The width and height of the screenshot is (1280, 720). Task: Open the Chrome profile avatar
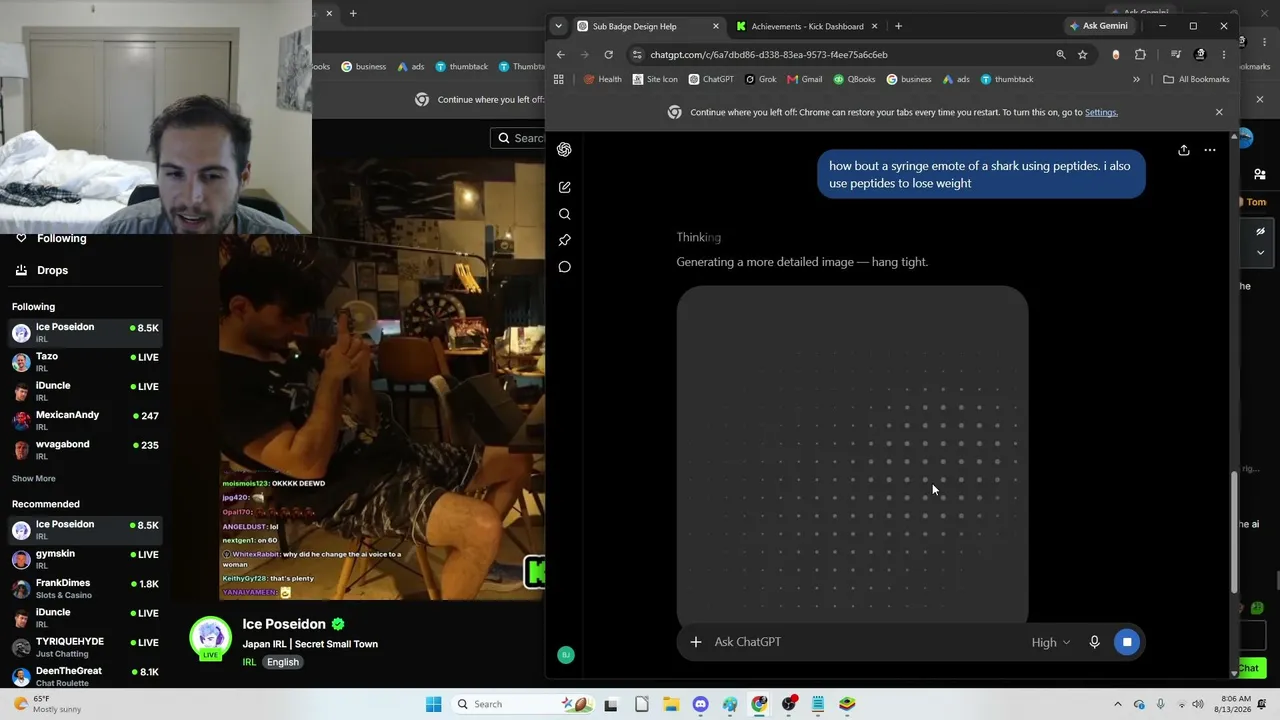[x=1200, y=55]
